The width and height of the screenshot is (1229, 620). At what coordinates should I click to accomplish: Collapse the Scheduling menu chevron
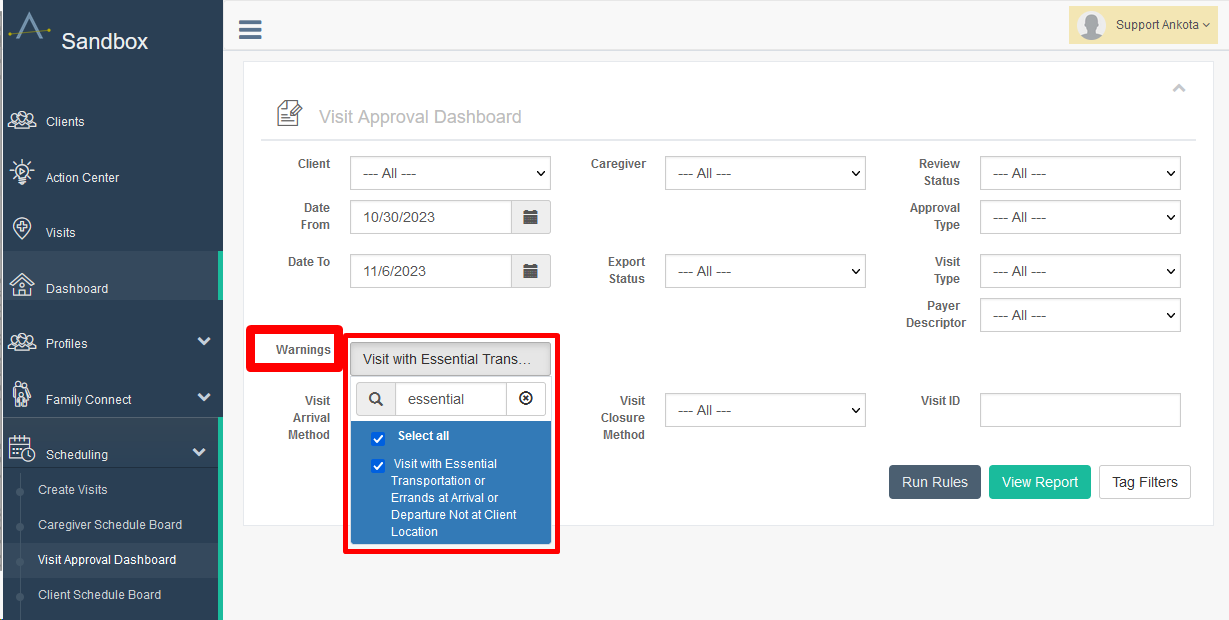[x=198, y=452]
